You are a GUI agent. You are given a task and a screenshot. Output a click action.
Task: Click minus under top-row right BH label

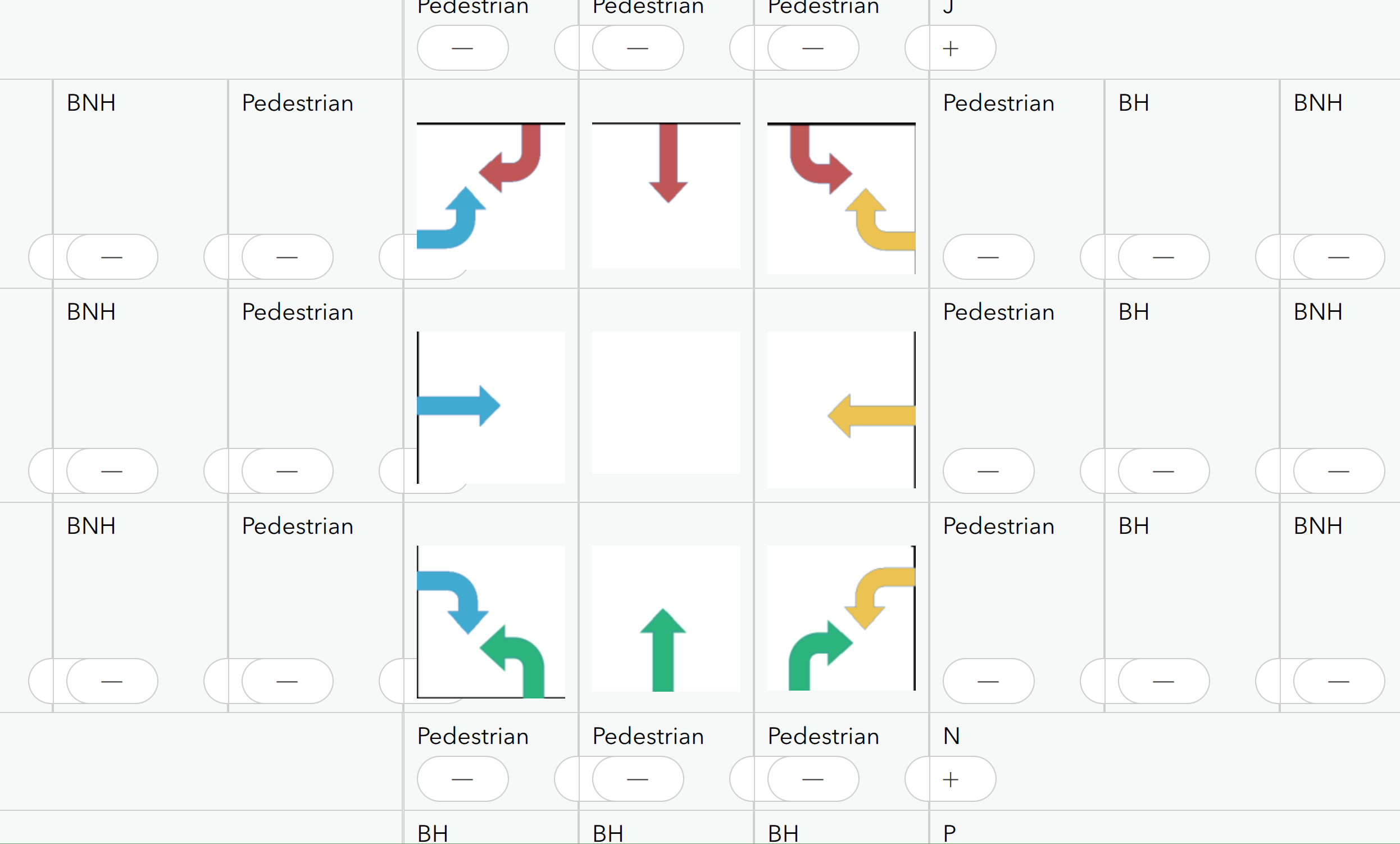point(1163,257)
